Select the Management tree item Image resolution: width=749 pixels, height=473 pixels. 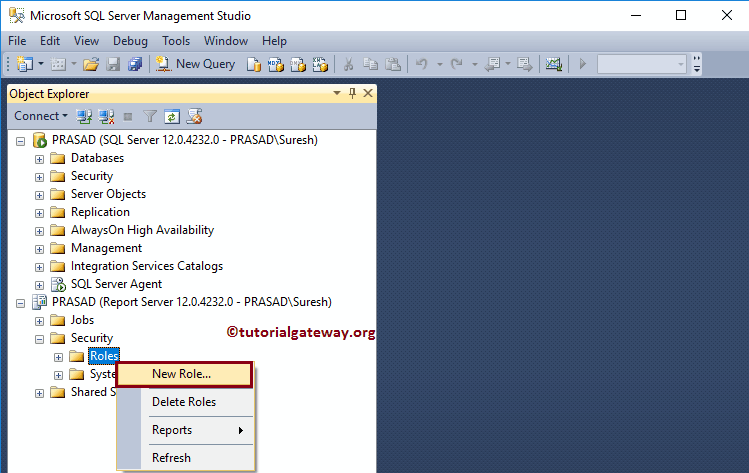click(x=107, y=248)
